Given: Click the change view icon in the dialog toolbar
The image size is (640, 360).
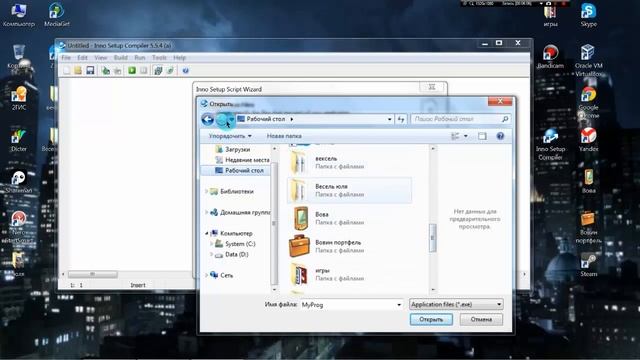Looking at the screenshot, I should coord(455,136).
